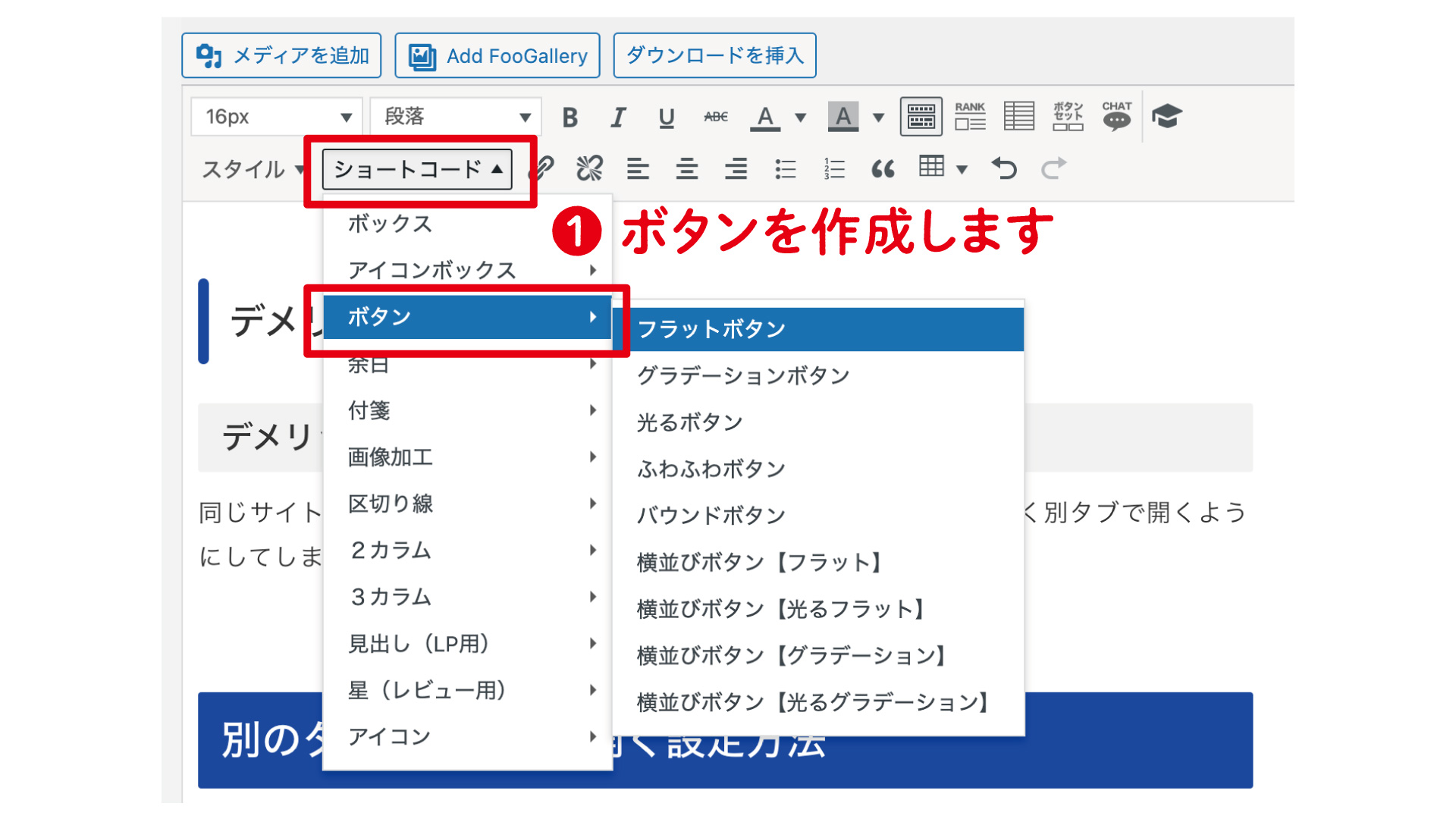Open the CHAT speech bubble tool
1456x819 pixels.
coord(1116,116)
